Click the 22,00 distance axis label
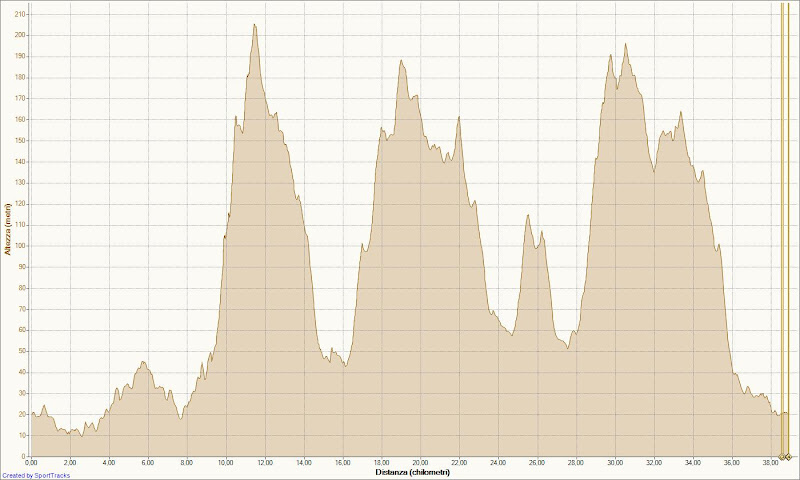This screenshot has width=800, height=480. coord(459,463)
